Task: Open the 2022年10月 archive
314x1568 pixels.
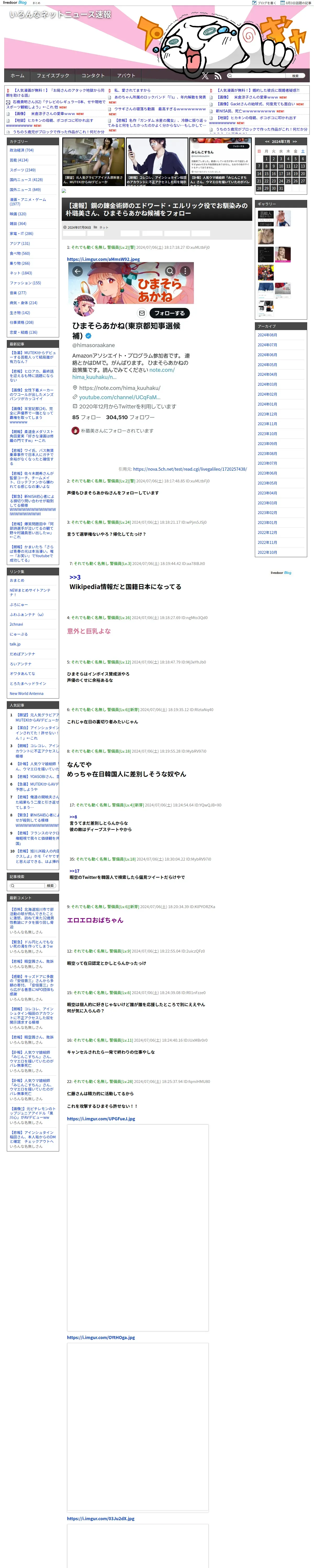Action: click(x=267, y=552)
